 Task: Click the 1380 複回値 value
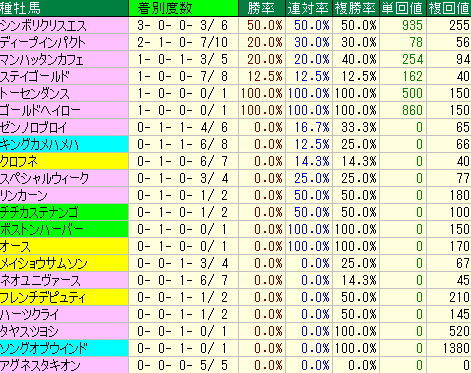(456, 348)
